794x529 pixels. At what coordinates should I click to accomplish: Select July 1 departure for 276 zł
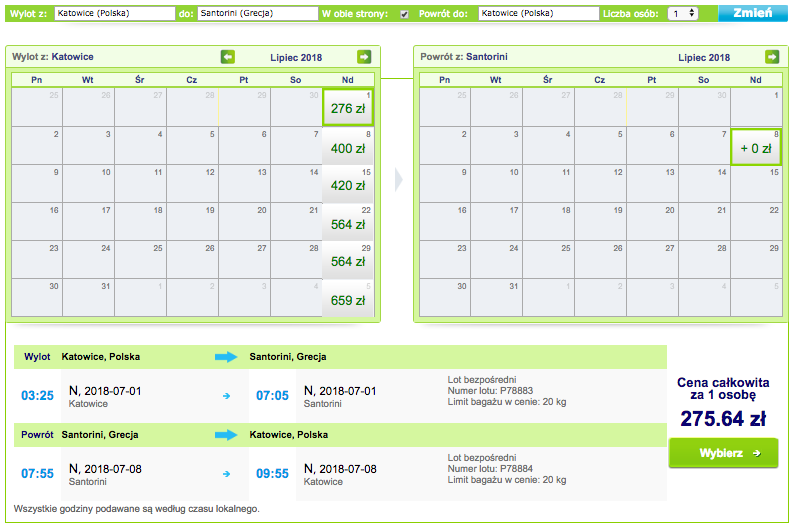348,107
